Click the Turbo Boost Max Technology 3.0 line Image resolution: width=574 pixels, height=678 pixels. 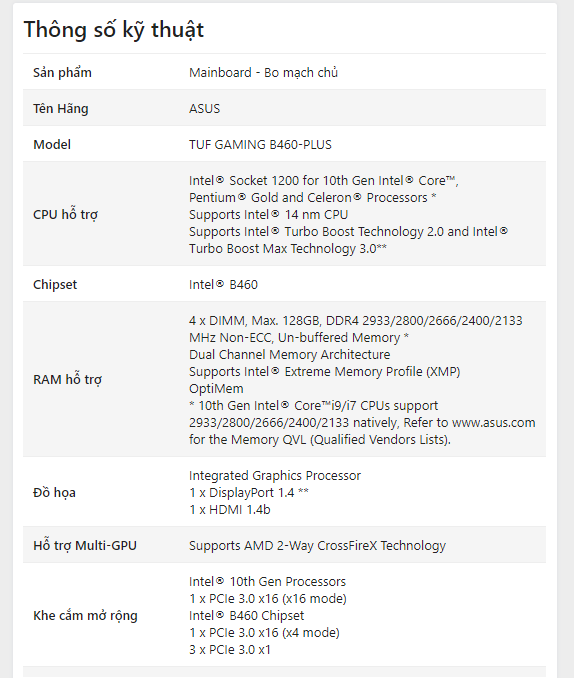(288, 249)
